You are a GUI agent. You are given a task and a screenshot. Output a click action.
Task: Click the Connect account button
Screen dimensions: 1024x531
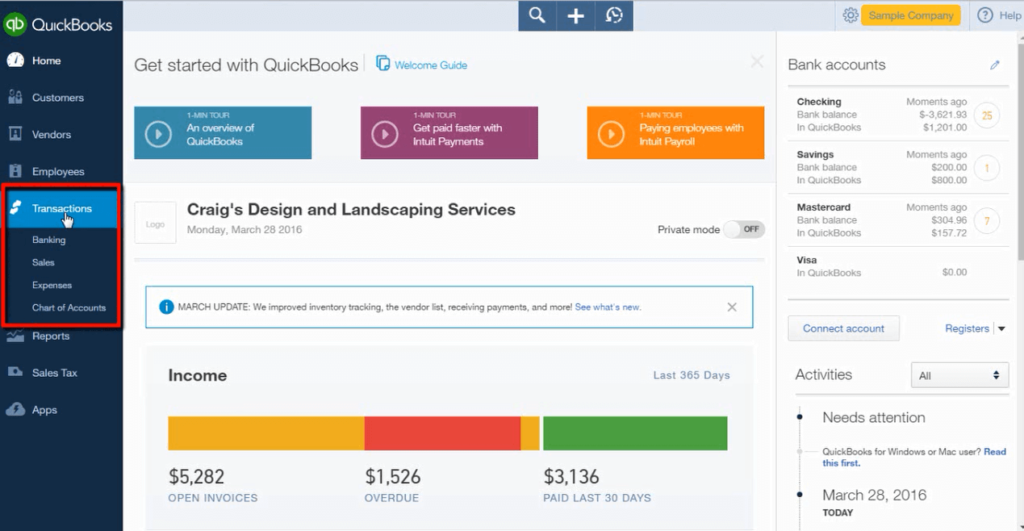(x=843, y=329)
